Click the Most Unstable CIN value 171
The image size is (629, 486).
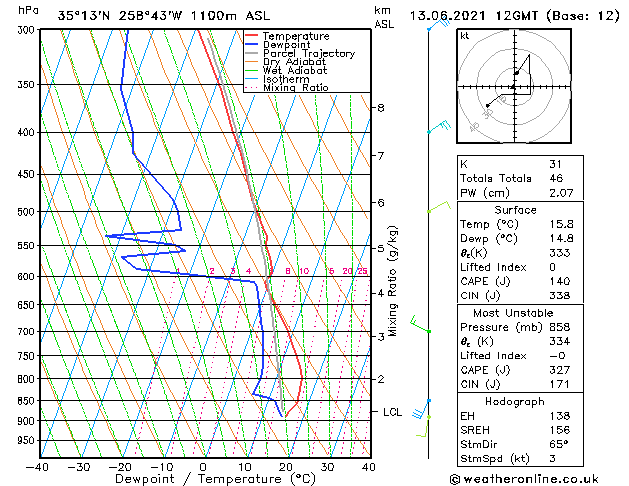tap(560, 384)
